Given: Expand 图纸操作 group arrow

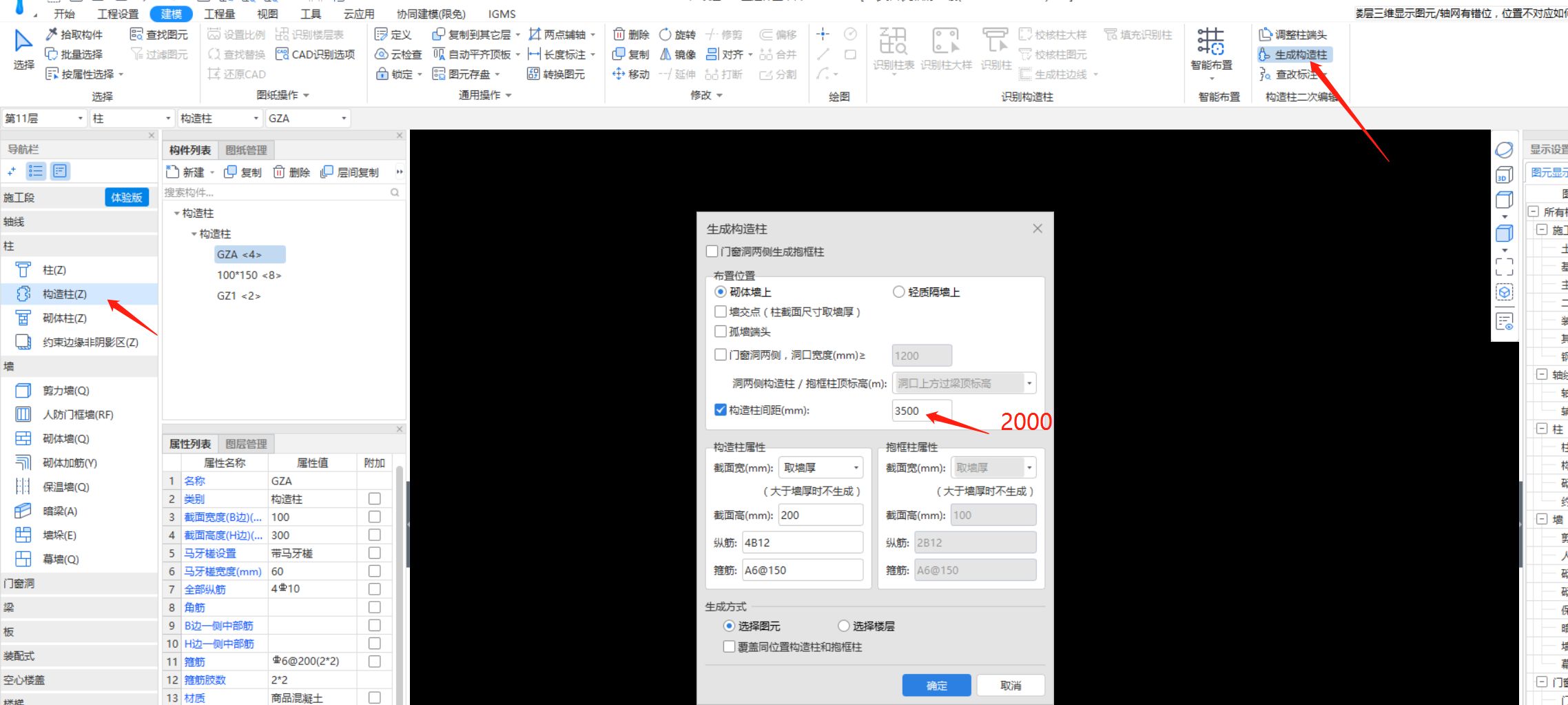Looking at the screenshot, I should [x=306, y=95].
